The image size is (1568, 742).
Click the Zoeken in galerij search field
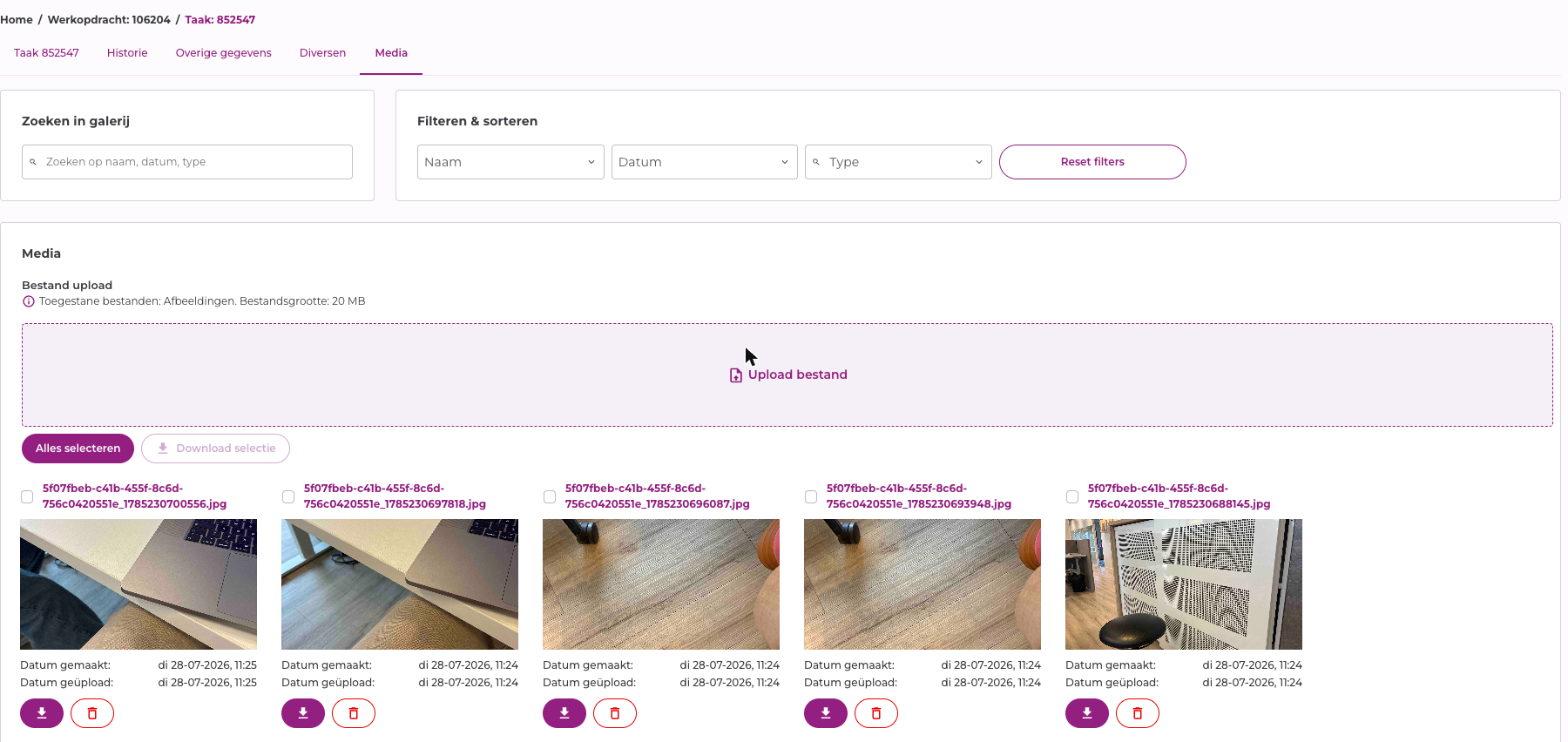[187, 162]
